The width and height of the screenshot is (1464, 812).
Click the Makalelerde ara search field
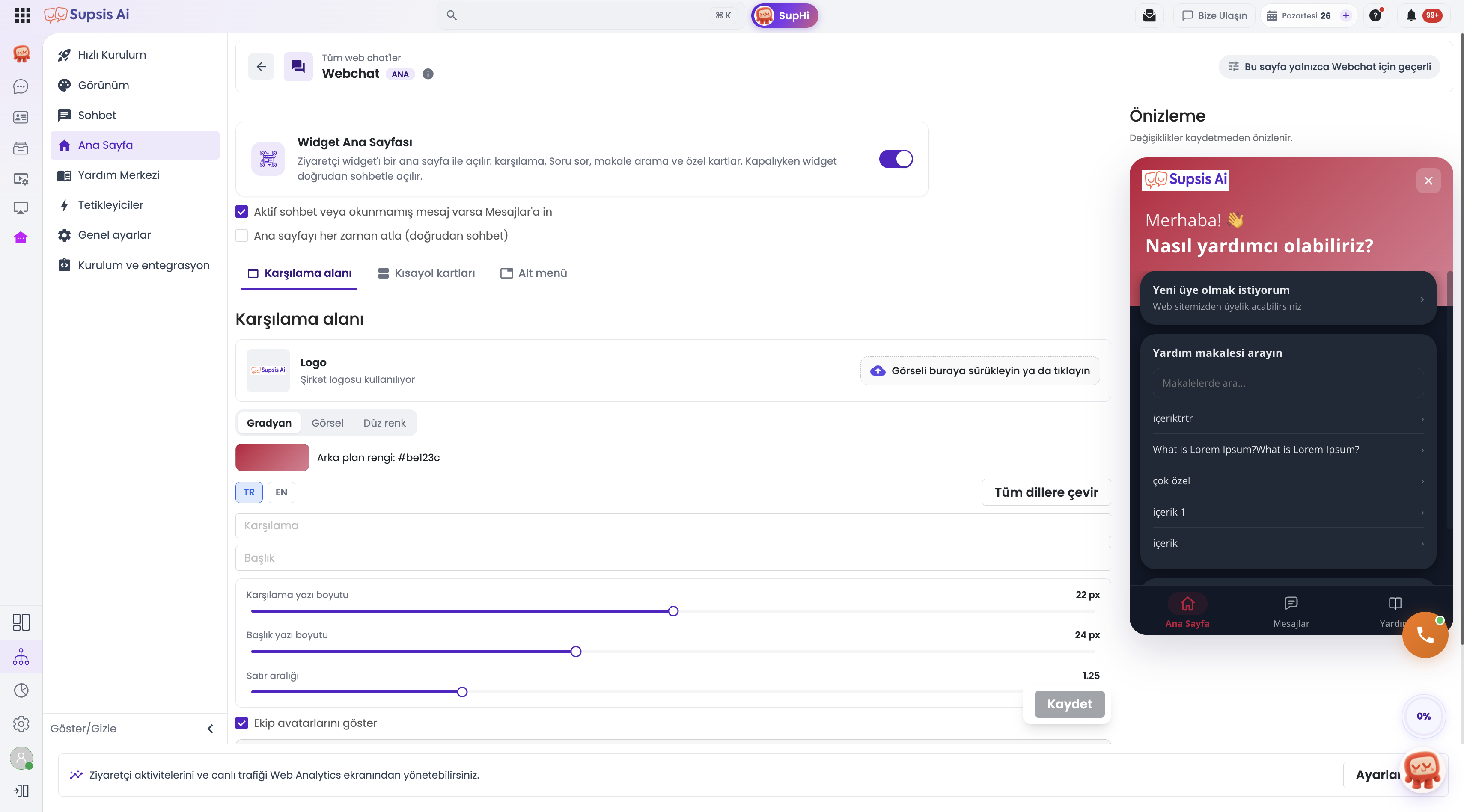pyautogui.click(x=1288, y=383)
